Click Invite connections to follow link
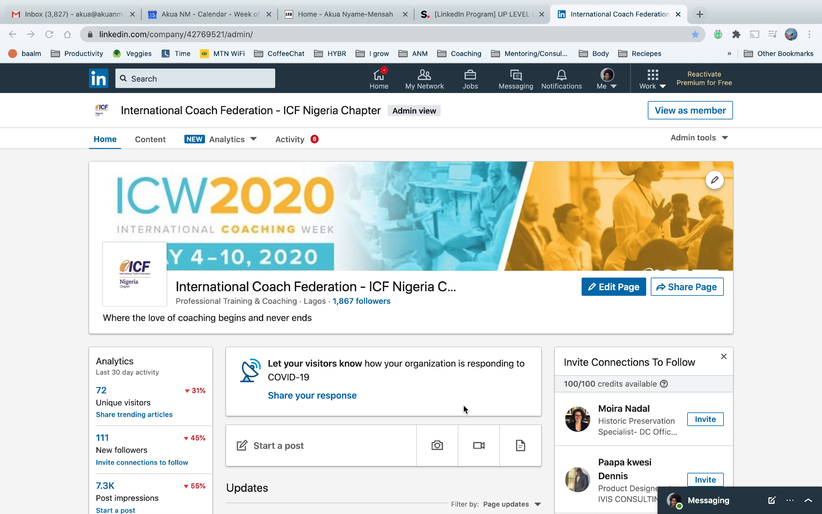The height and width of the screenshot is (514, 822). point(142,462)
